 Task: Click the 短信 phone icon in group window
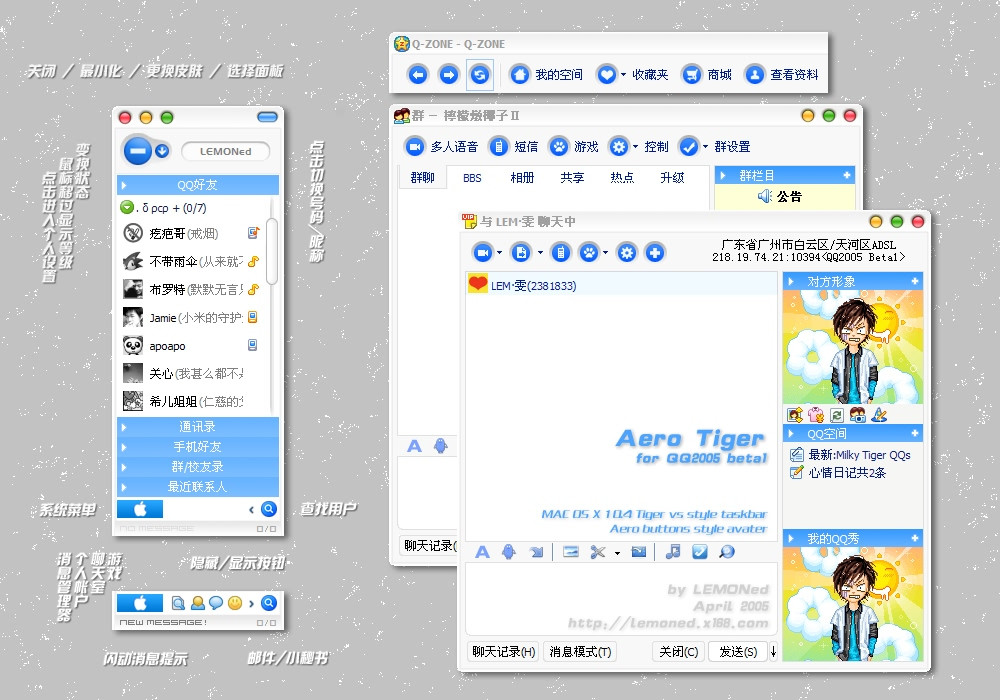[499, 147]
